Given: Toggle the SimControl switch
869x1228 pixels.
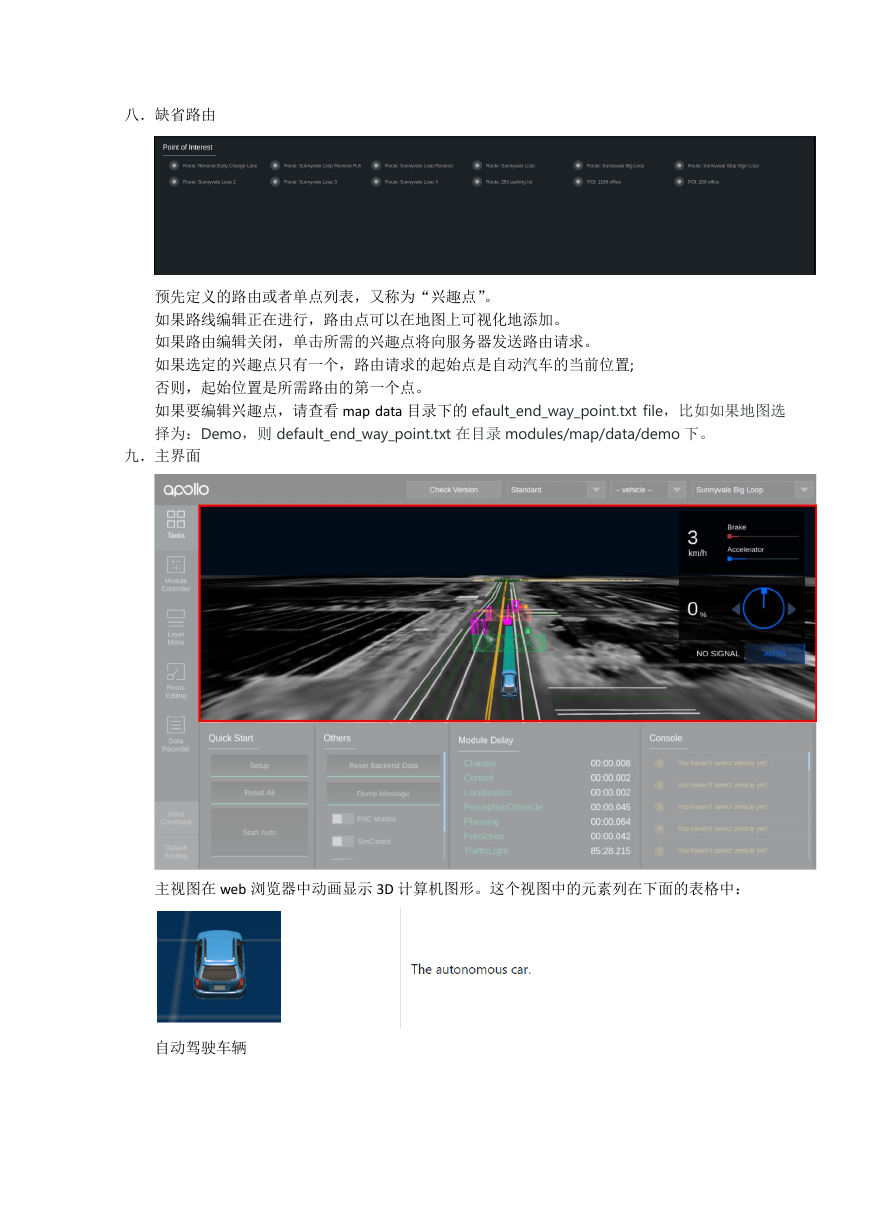Looking at the screenshot, I should click(343, 841).
